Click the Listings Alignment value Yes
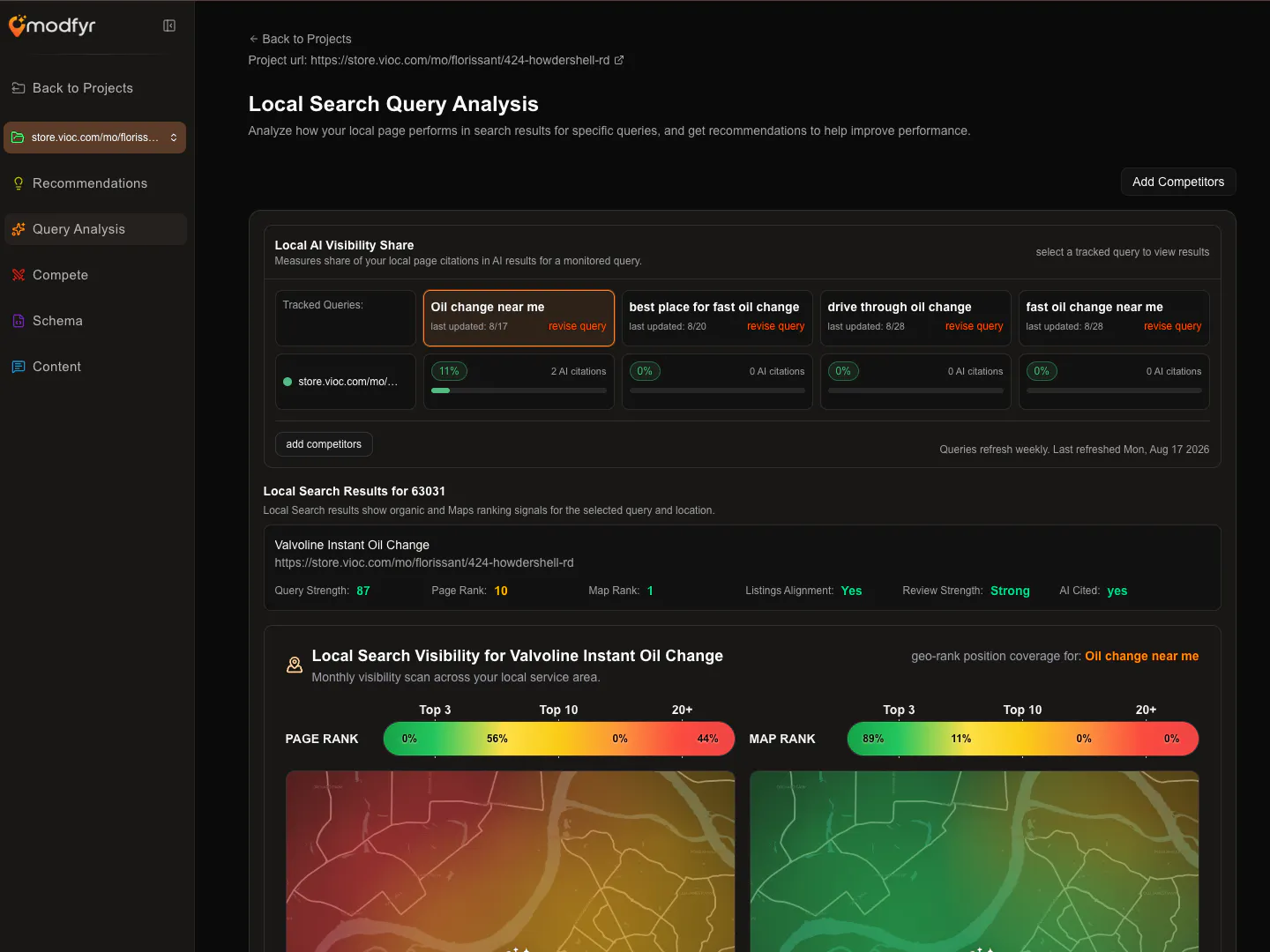This screenshot has width=1270, height=952. (x=851, y=591)
